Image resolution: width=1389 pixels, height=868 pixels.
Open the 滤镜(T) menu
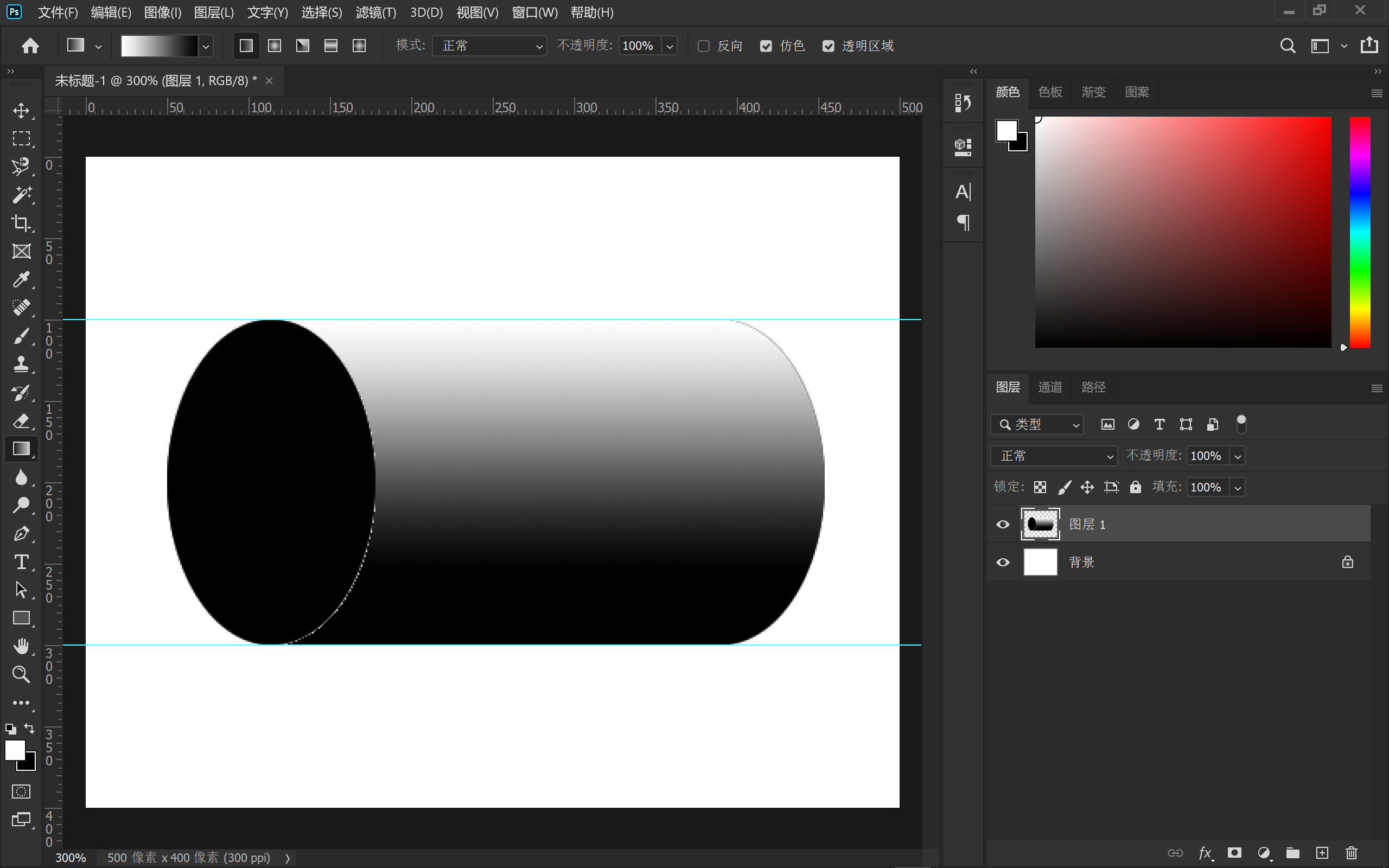[375, 12]
